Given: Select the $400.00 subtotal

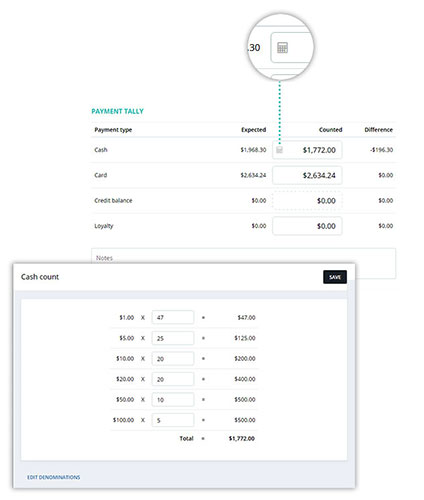Looking at the screenshot, I should point(245,379).
